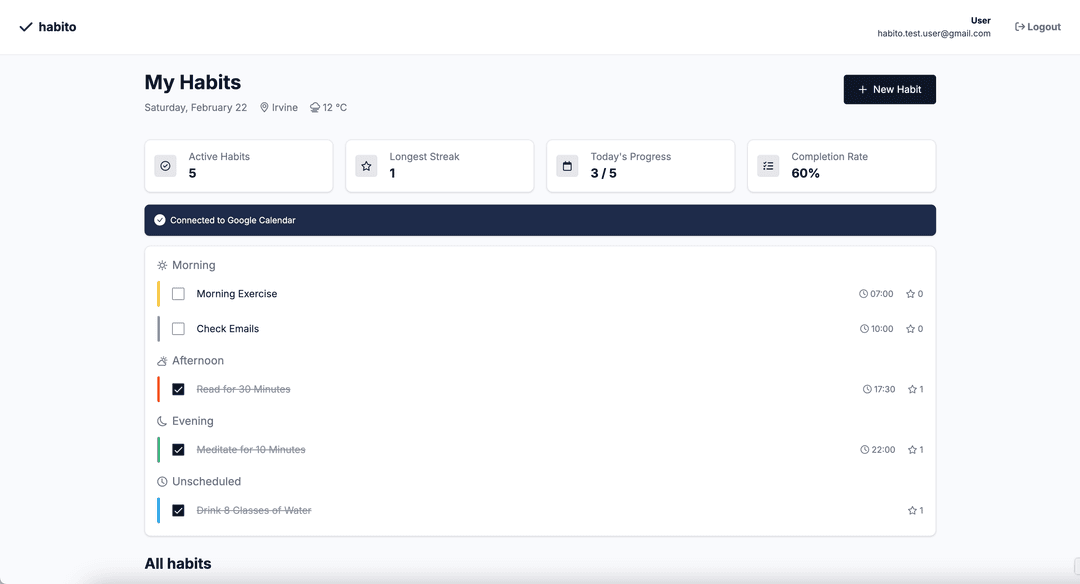
Task: Click the clock icon beside Morning Exercise time
Action: (x=864, y=294)
